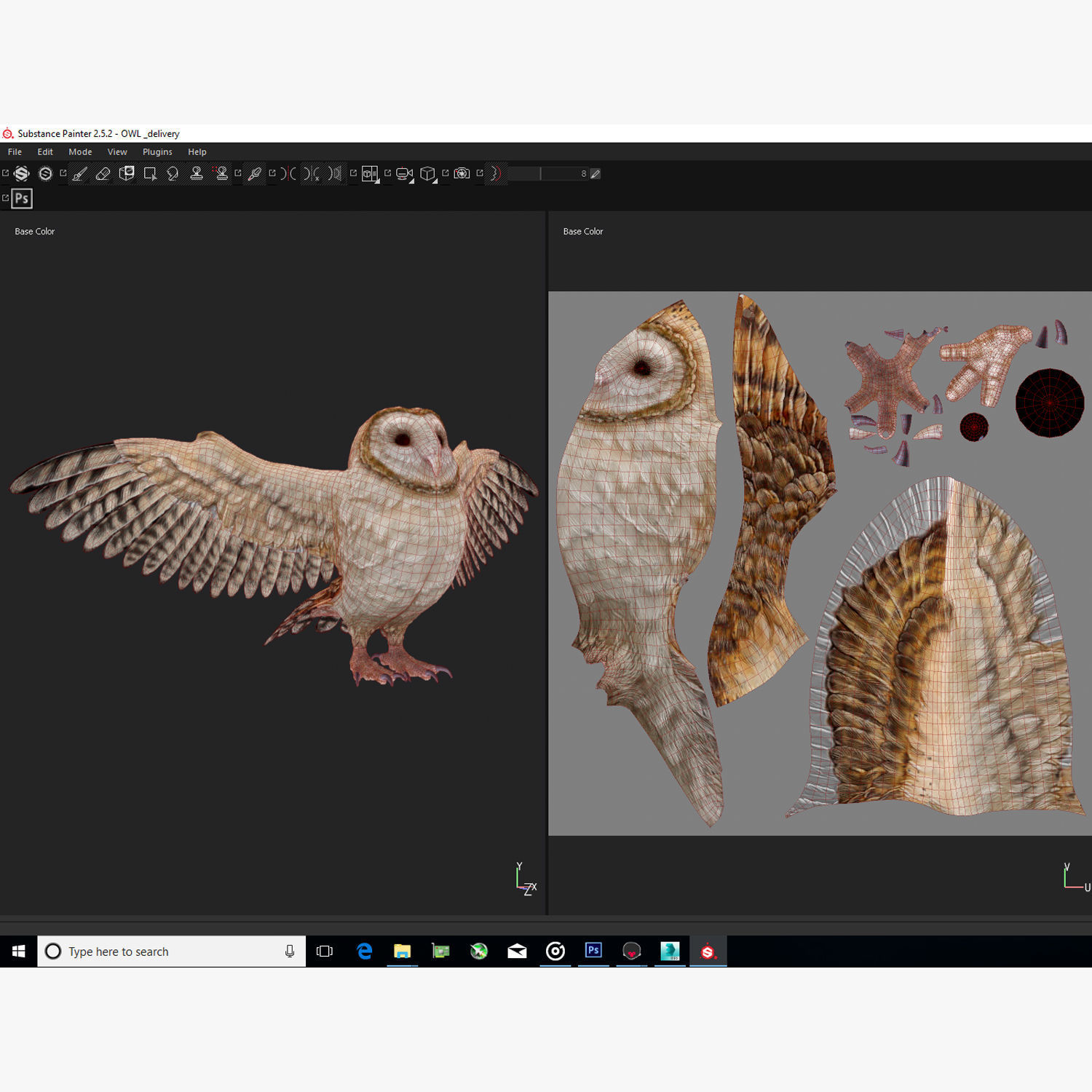
Task: Click the Base Color label in 2D view
Action: pyautogui.click(x=583, y=232)
